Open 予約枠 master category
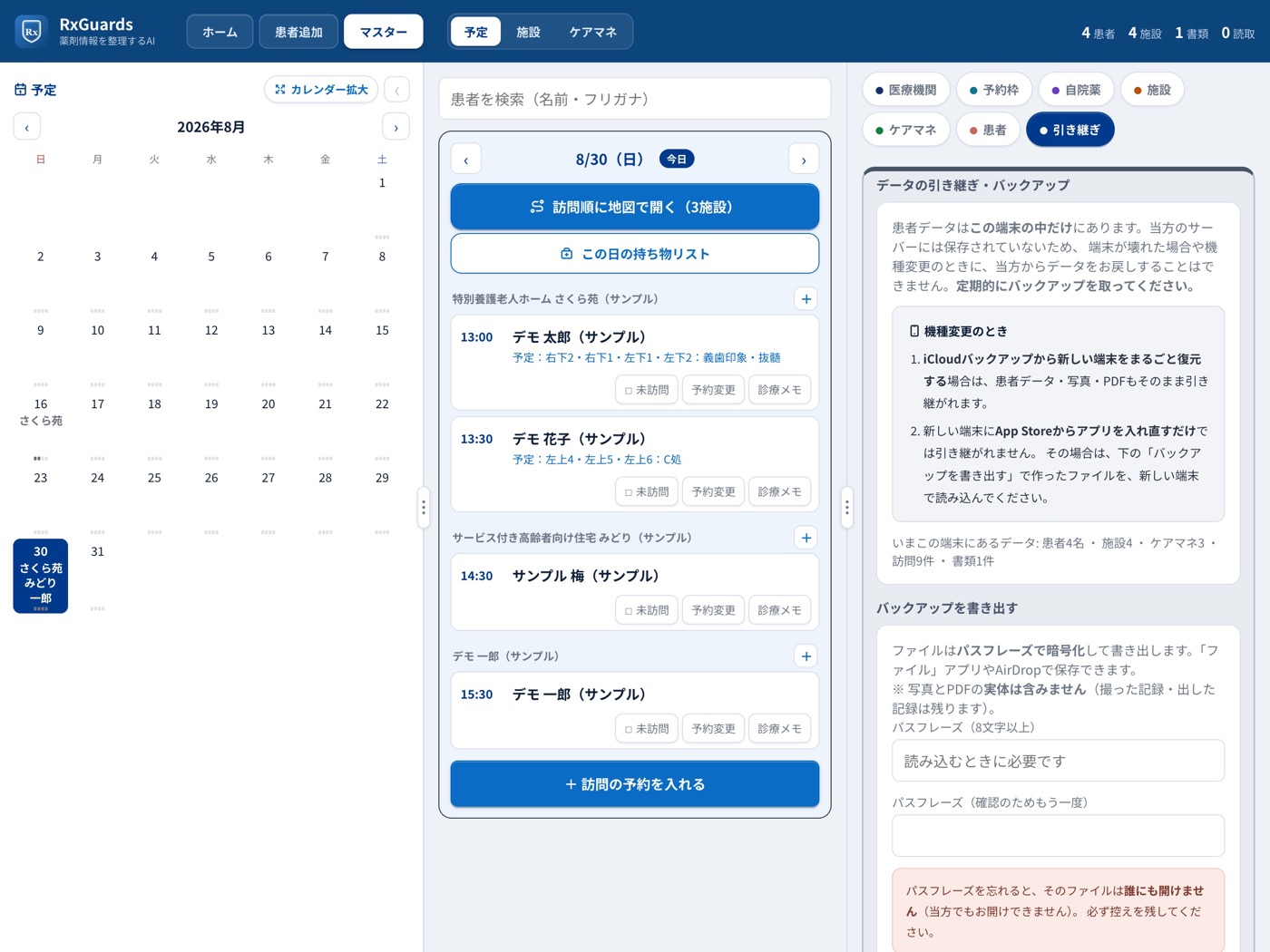This screenshot has width=1270, height=952. click(x=994, y=90)
